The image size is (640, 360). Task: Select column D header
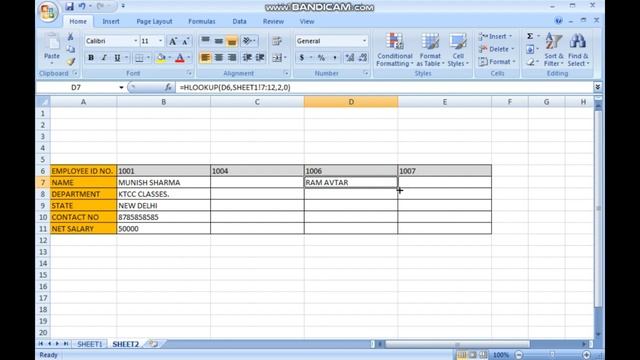(x=351, y=102)
